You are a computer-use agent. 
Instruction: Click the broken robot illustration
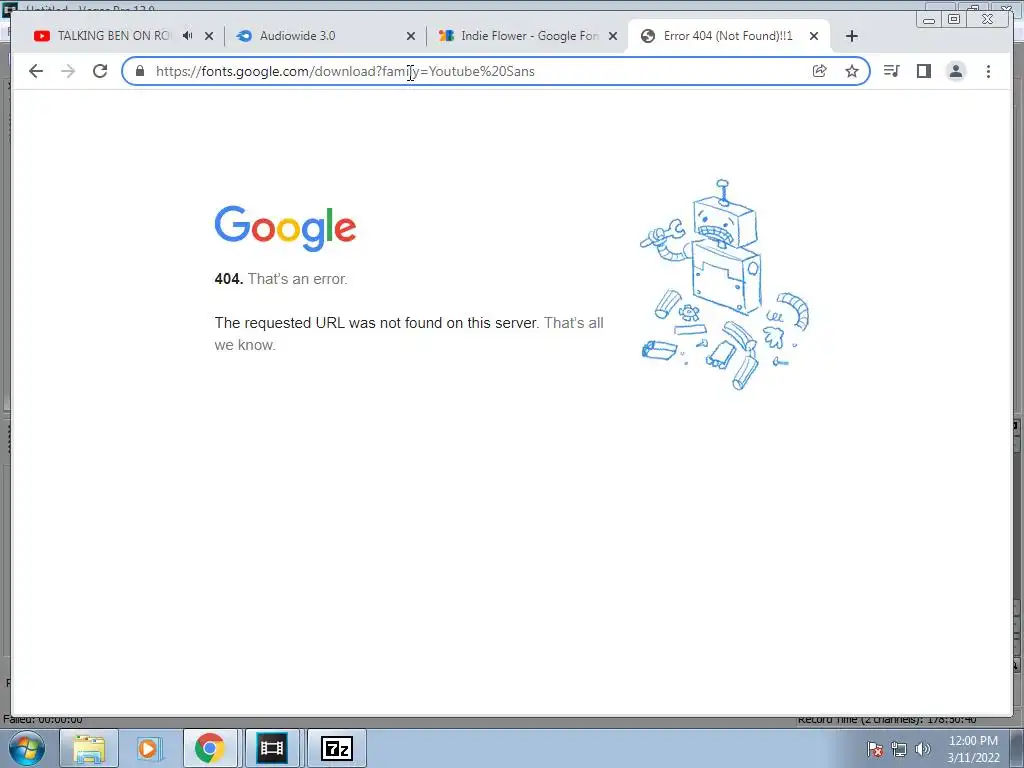724,285
